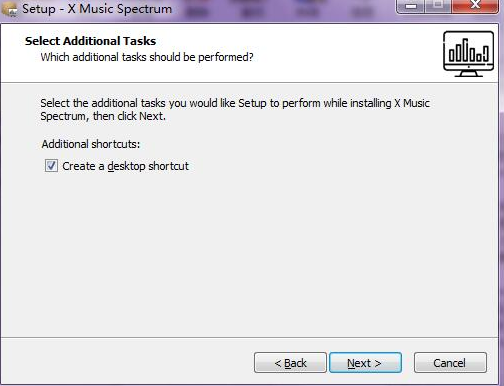Minimize the Setup window
504x386 pixels.
pos(412,6)
